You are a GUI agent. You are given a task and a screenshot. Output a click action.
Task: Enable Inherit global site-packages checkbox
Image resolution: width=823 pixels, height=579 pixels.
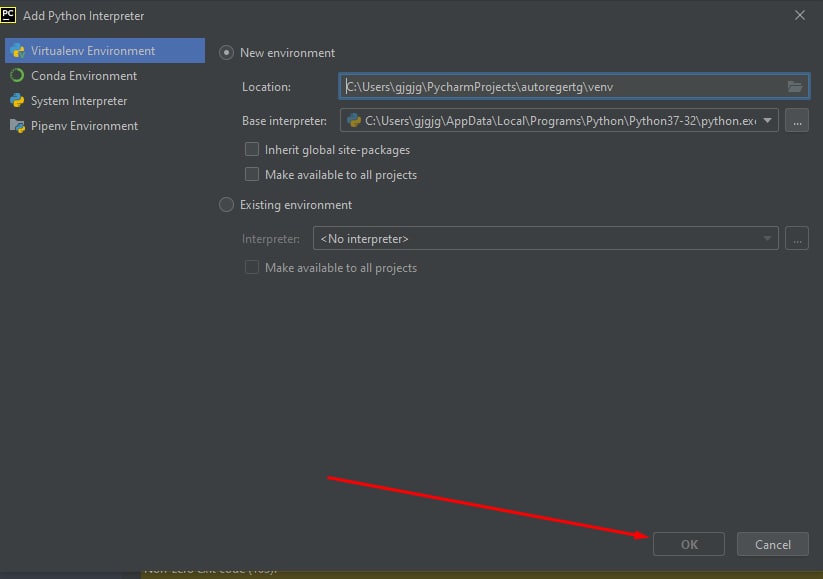(x=252, y=149)
